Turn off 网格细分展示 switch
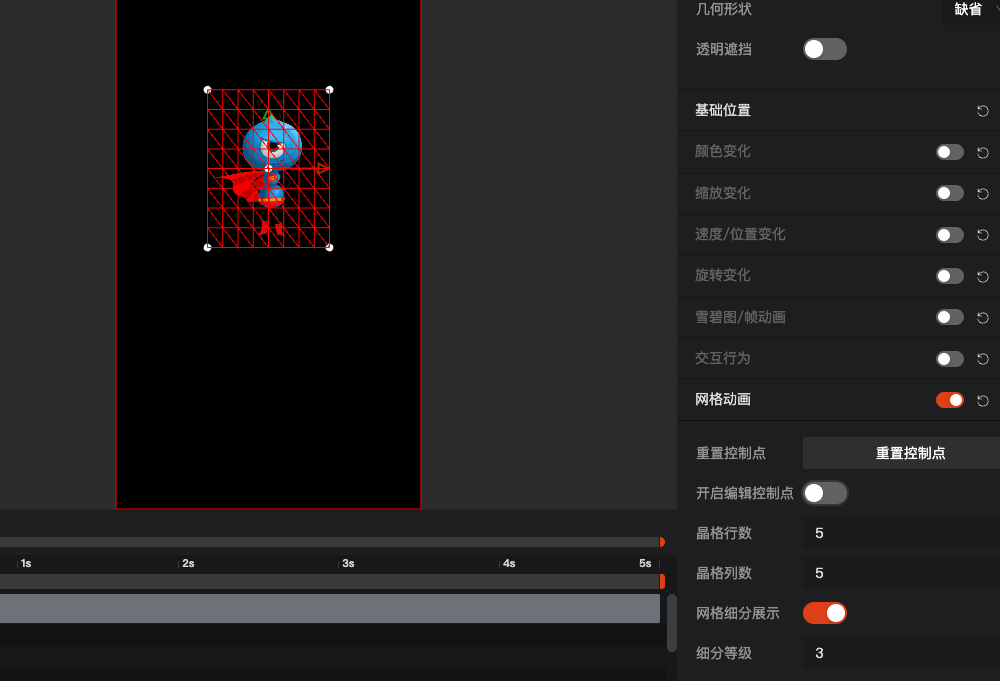This screenshot has width=1000, height=681. [825, 613]
